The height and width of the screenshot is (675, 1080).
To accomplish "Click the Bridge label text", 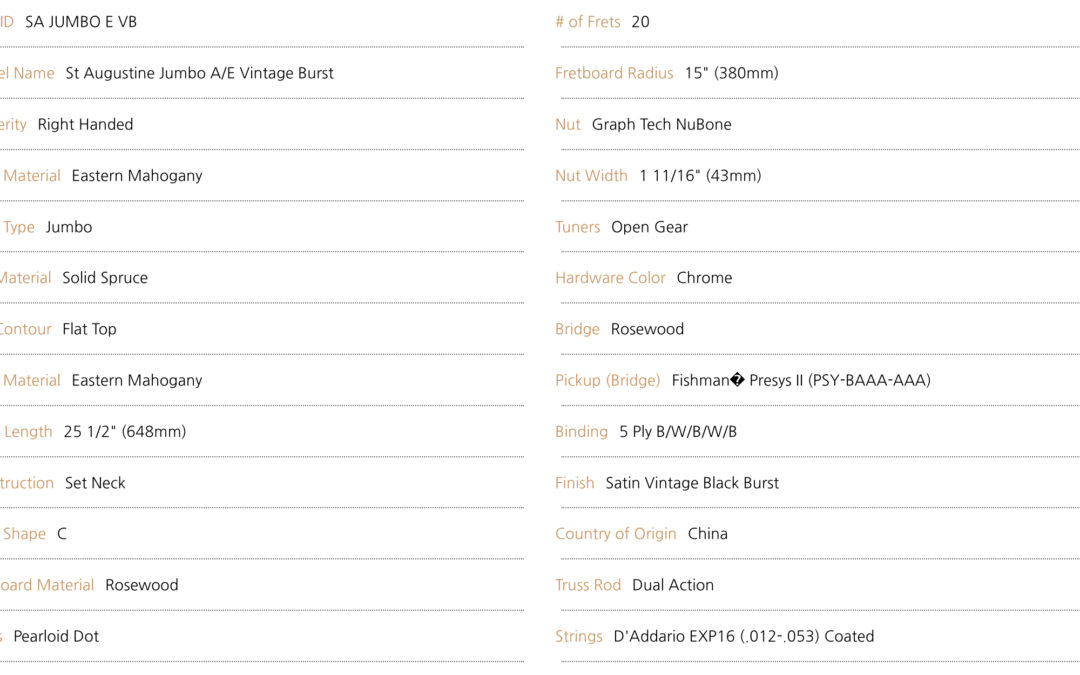I will pos(577,329).
